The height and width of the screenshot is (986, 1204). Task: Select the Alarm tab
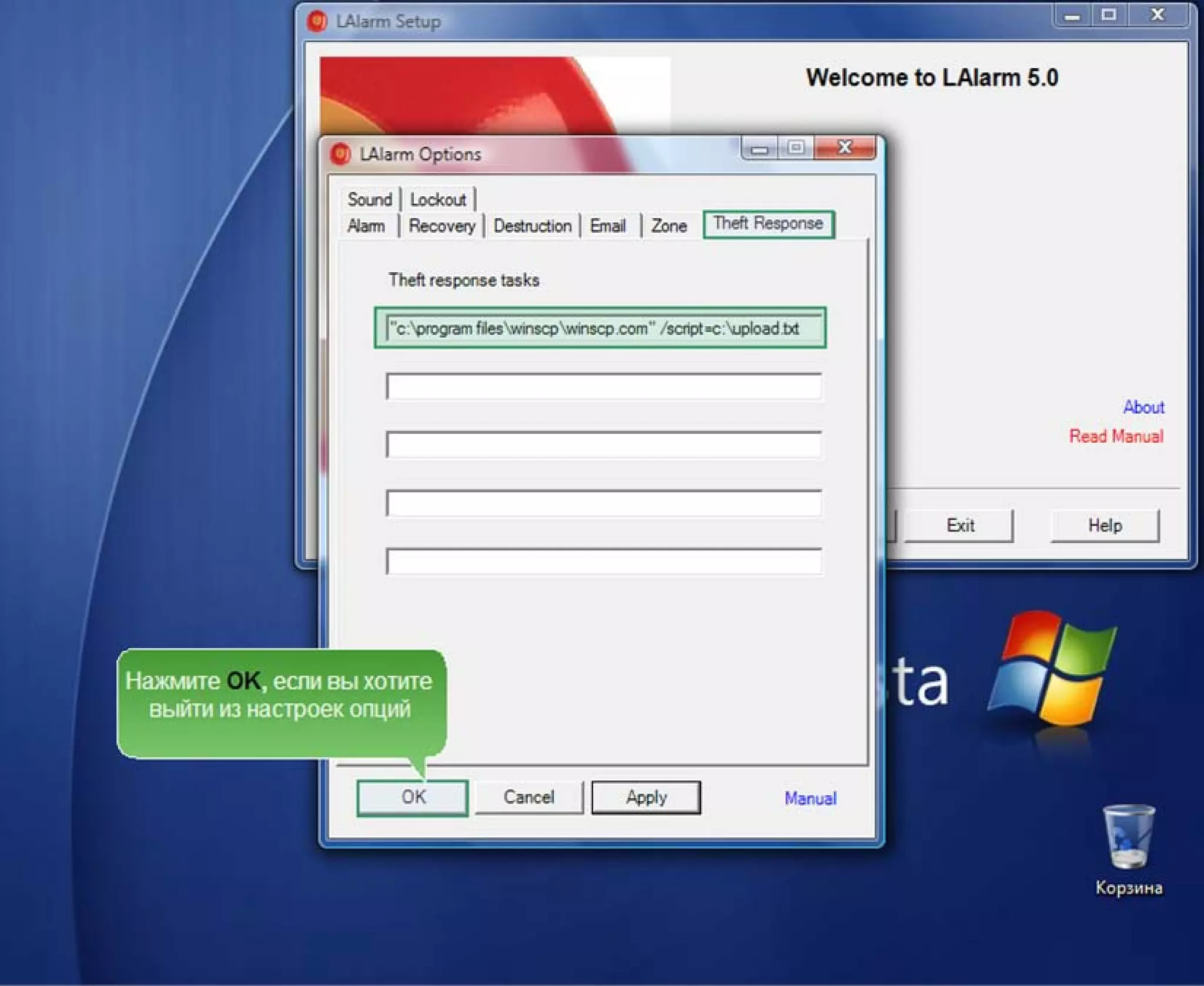[x=366, y=226]
